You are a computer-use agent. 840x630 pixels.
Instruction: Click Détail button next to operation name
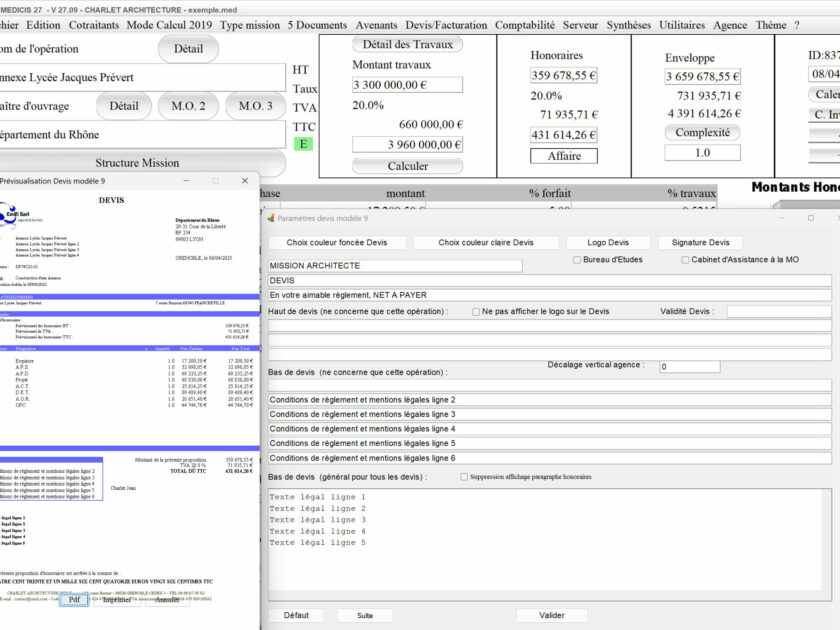188,49
